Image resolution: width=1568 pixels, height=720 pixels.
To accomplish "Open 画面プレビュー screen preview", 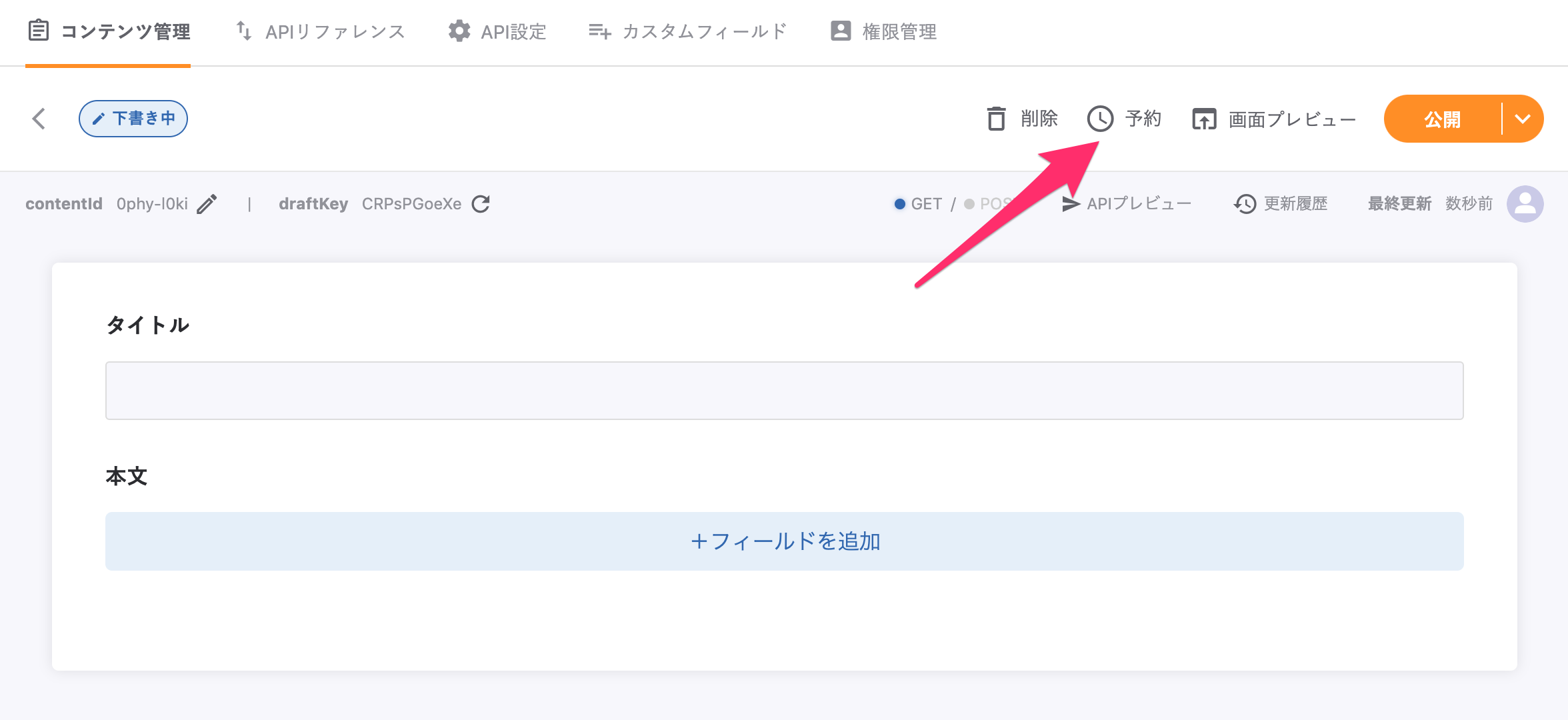I will (1274, 119).
